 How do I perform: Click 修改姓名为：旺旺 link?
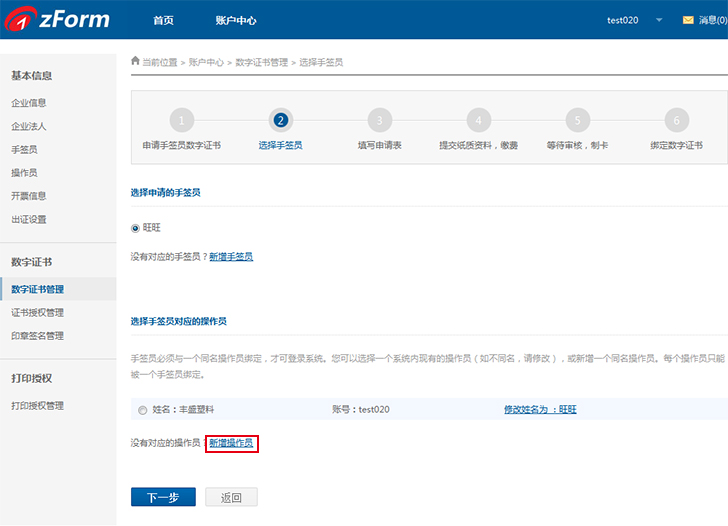pos(540,410)
